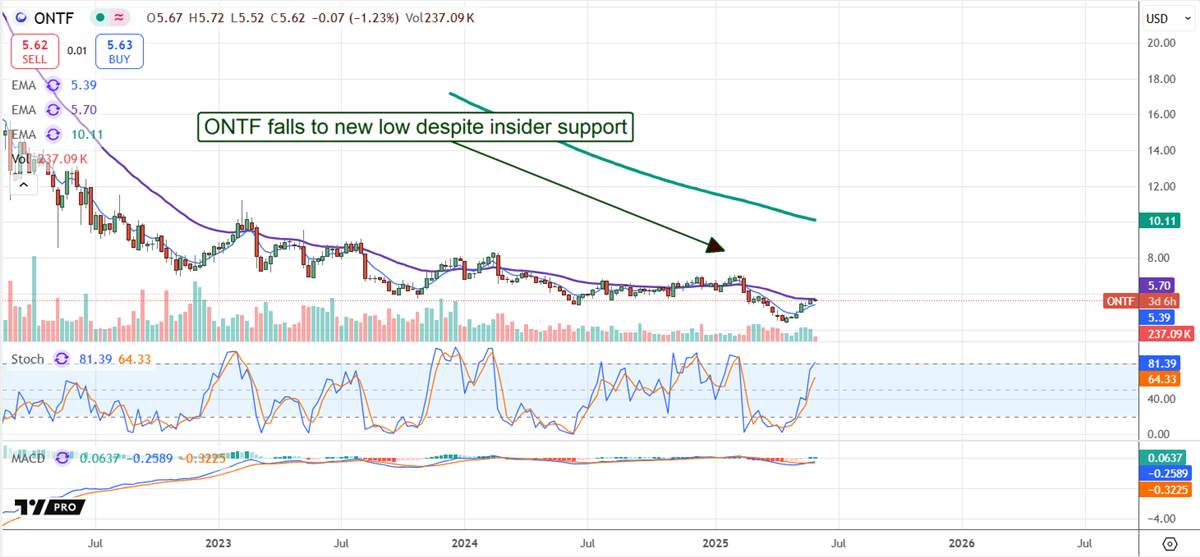The width and height of the screenshot is (1200, 557).
Task: Select the EMA label showing 10.11
Action: [25, 134]
